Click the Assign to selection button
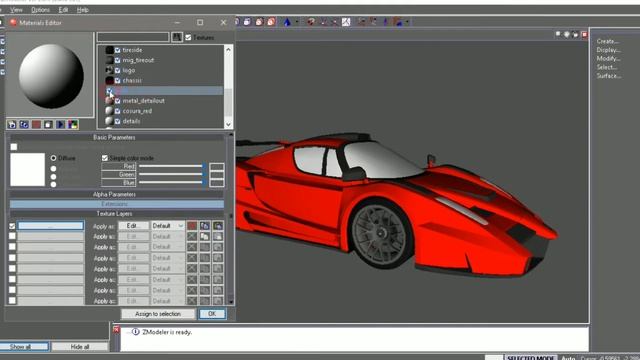Image resolution: width=640 pixels, height=360 pixels. [158, 314]
